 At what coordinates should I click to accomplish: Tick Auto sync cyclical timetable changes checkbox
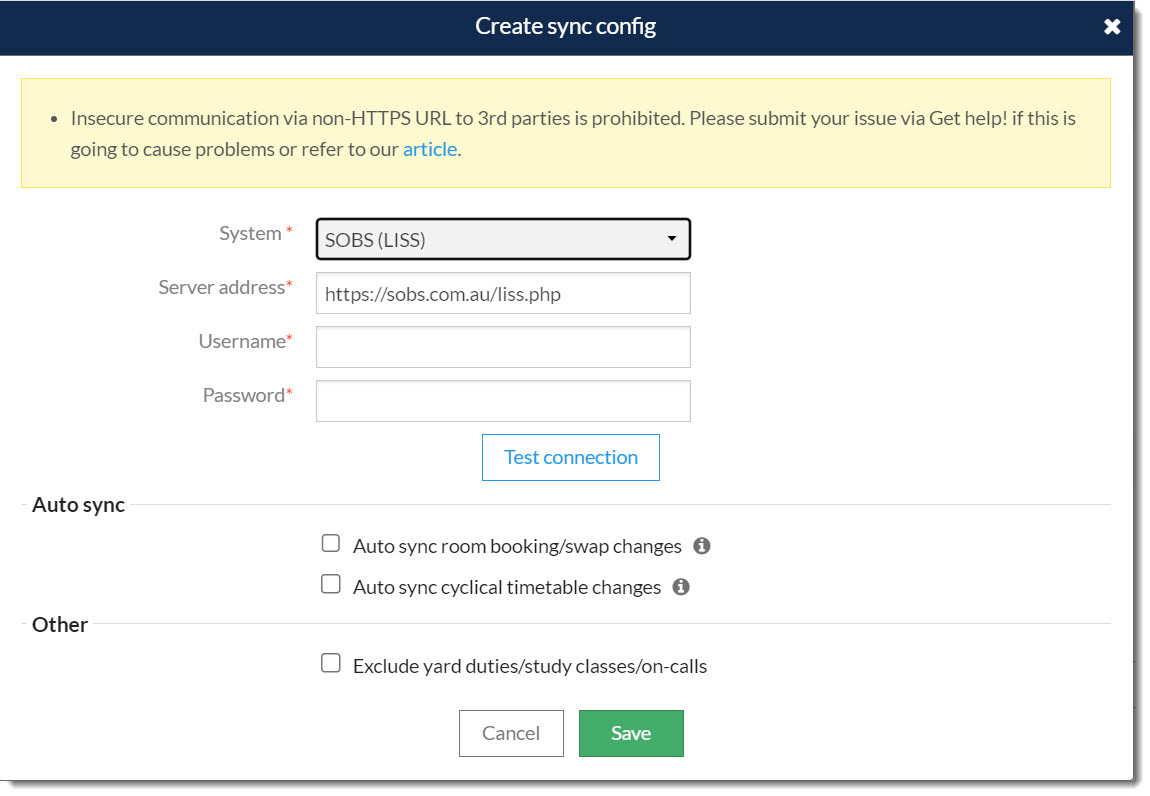click(331, 584)
